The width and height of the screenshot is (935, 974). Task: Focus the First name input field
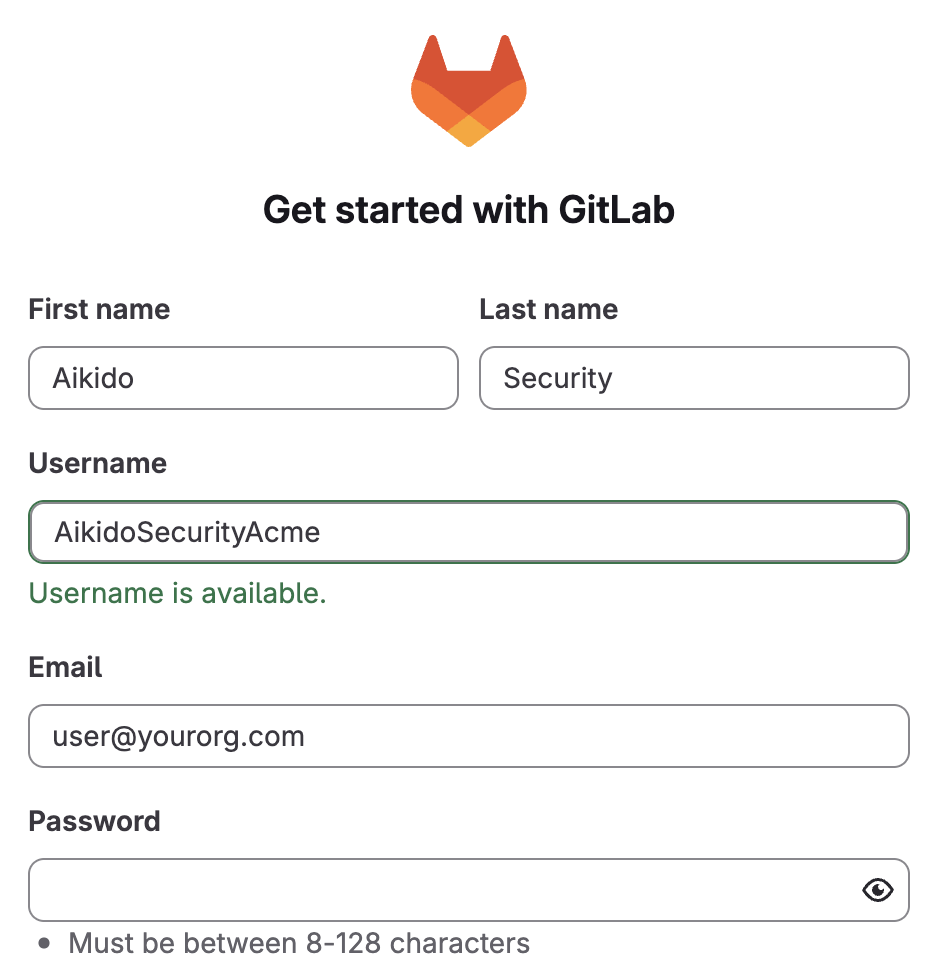(243, 378)
